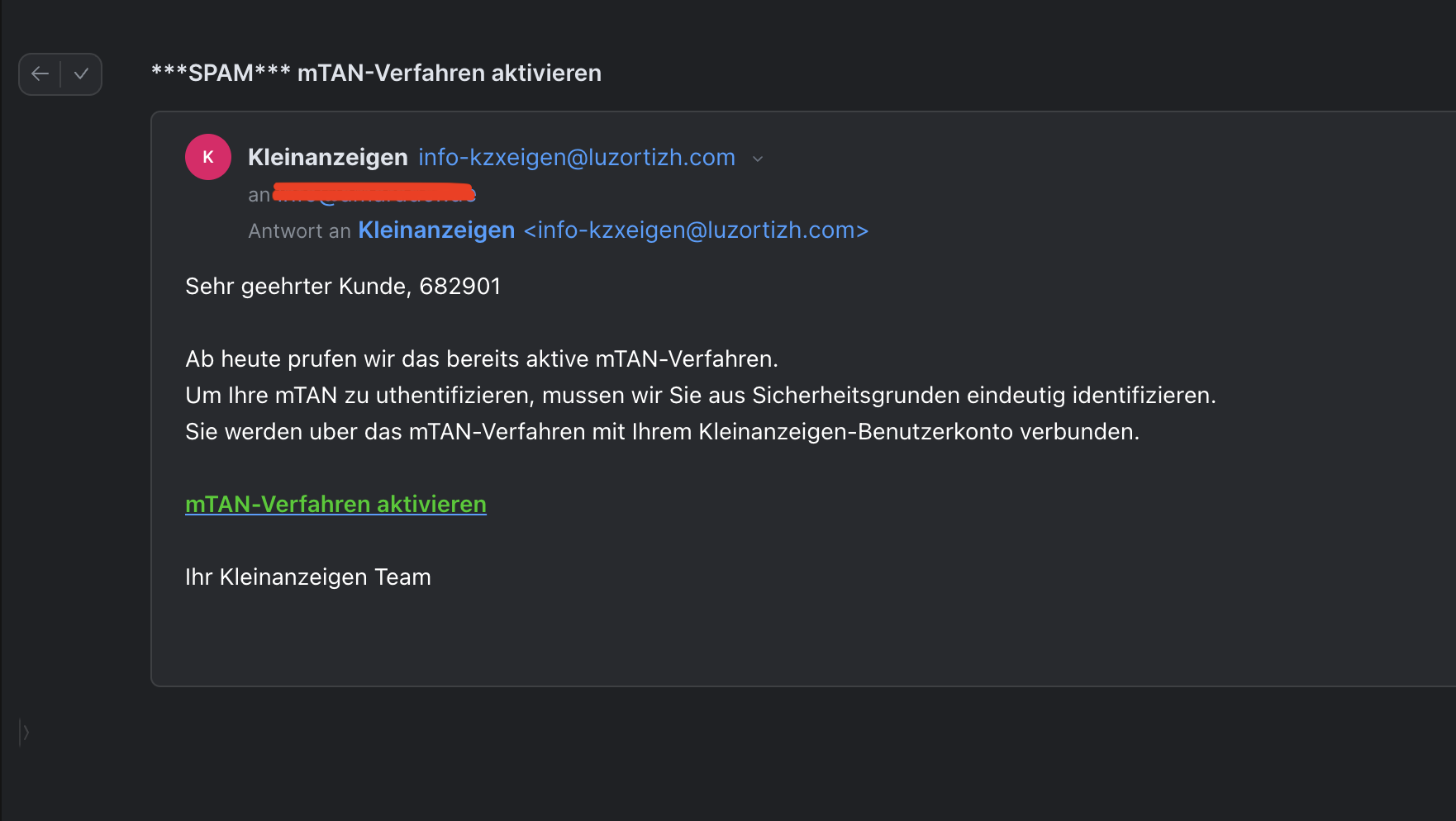Go back using the left arrow icon

tap(40, 74)
